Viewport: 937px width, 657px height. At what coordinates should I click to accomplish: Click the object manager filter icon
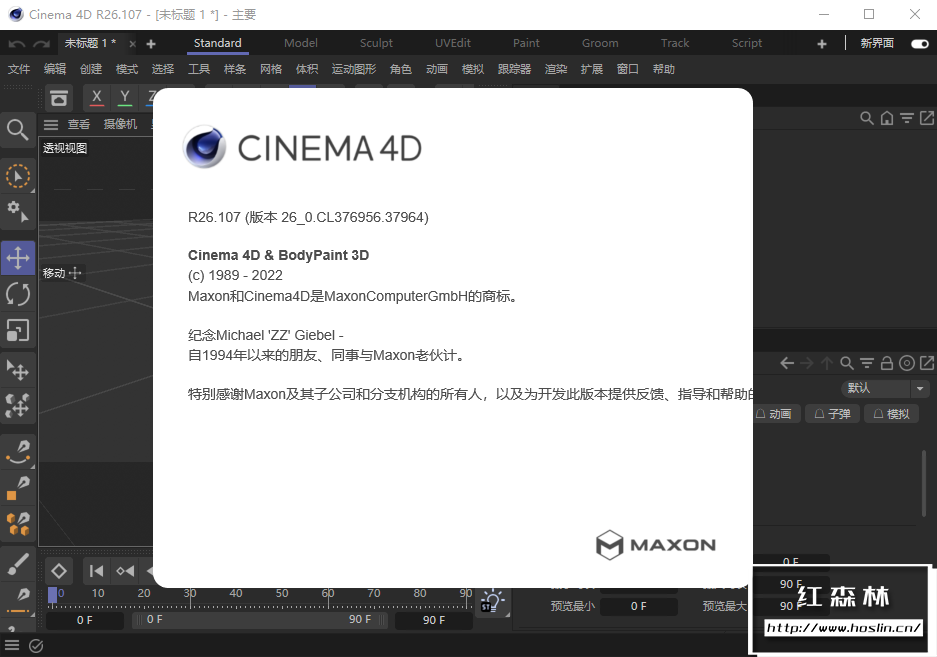[907, 118]
